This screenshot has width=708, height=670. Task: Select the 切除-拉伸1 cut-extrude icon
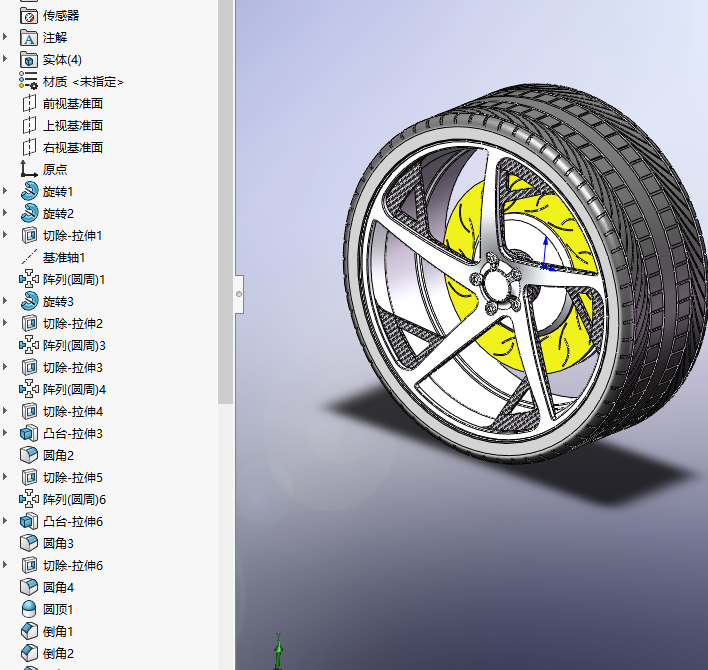tap(29, 235)
